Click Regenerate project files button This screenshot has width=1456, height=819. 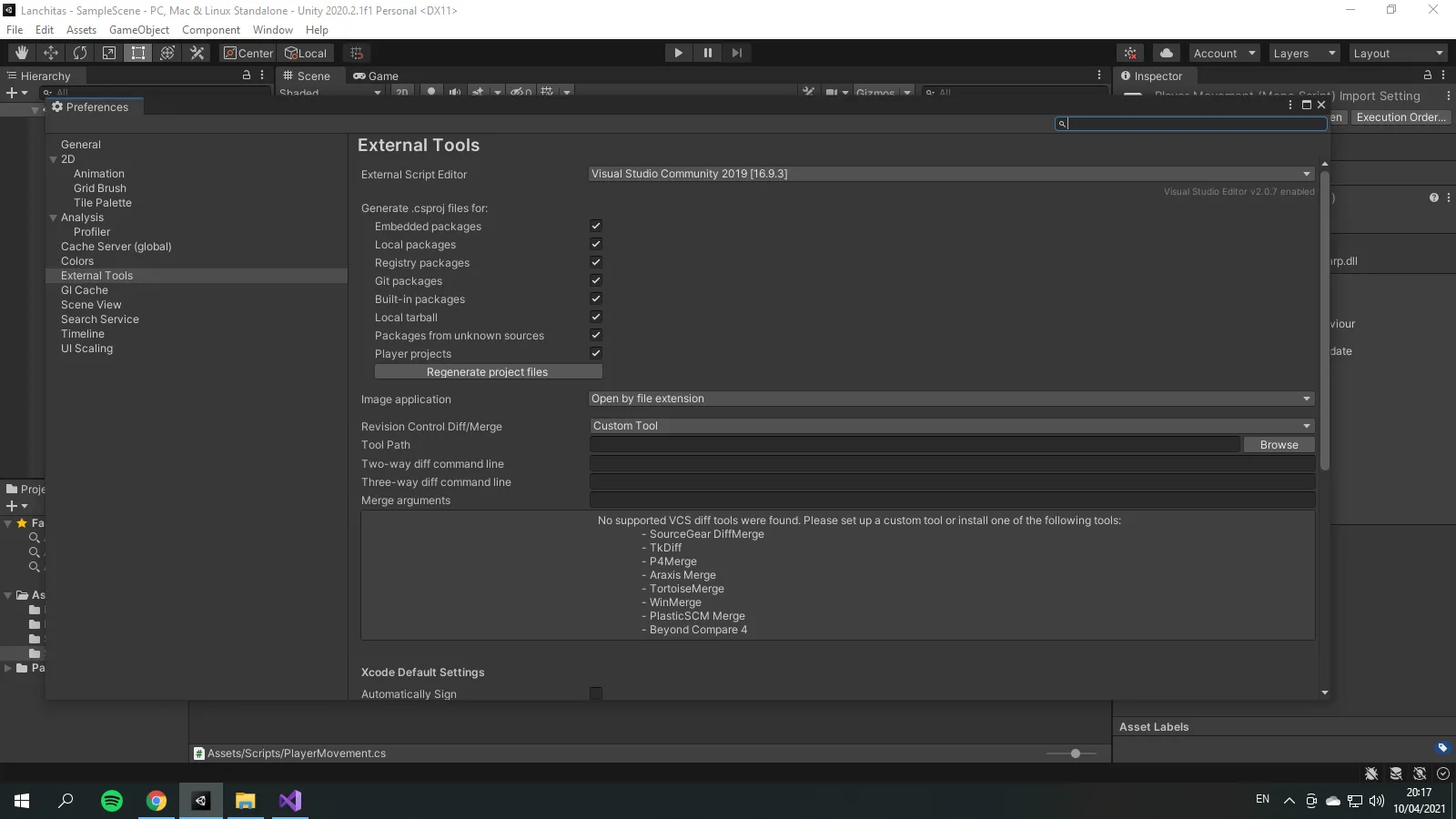coord(488,372)
